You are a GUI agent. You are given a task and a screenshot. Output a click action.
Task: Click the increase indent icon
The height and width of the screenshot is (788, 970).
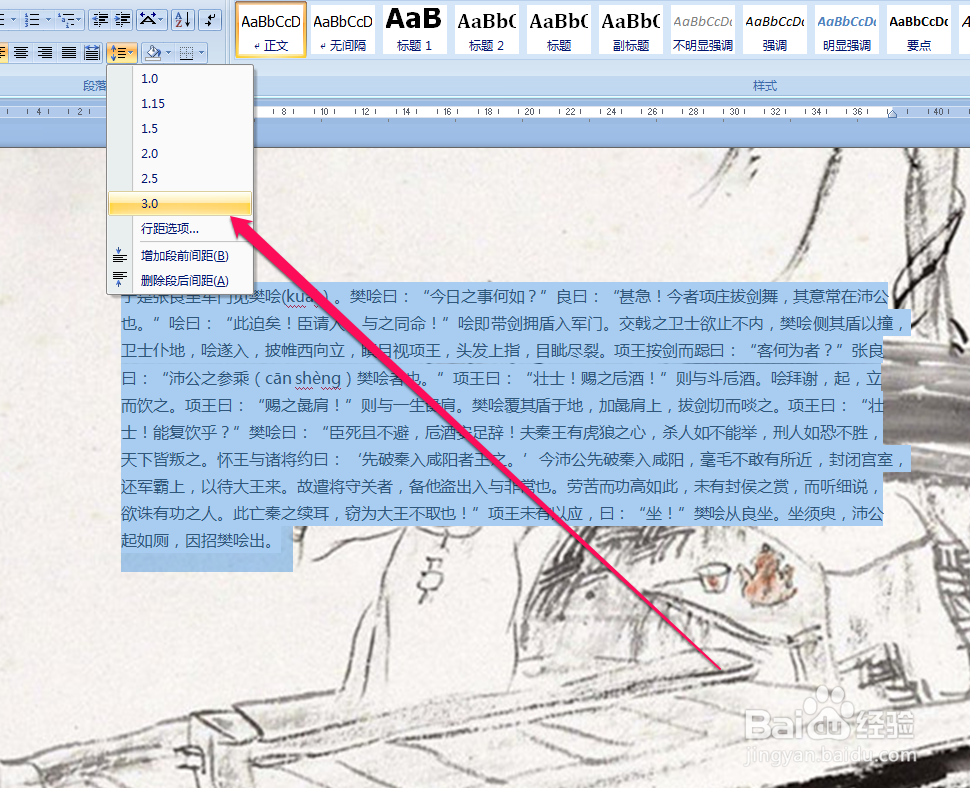[121, 20]
